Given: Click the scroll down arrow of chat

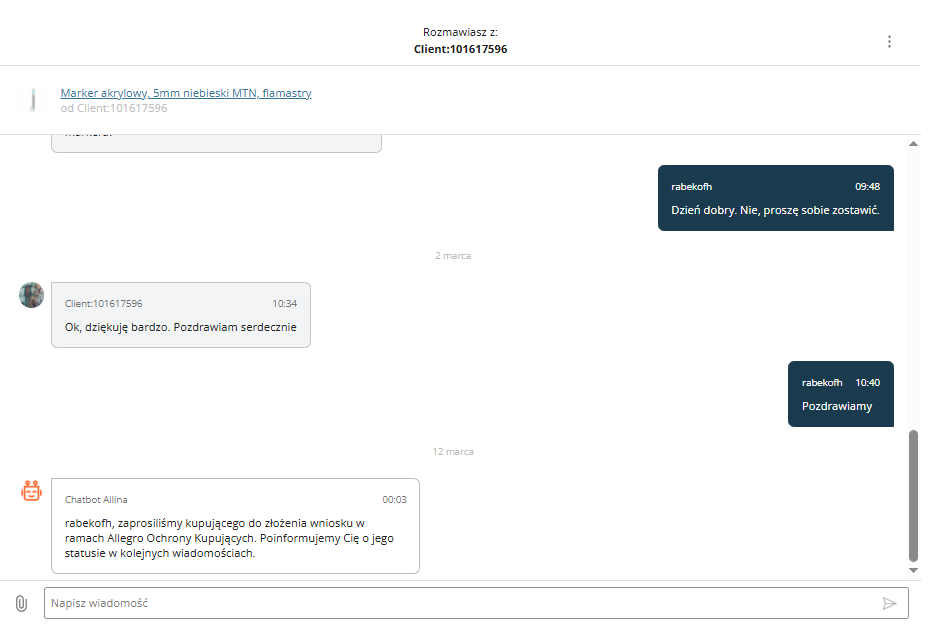Looking at the screenshot, I should coord(913,570).
